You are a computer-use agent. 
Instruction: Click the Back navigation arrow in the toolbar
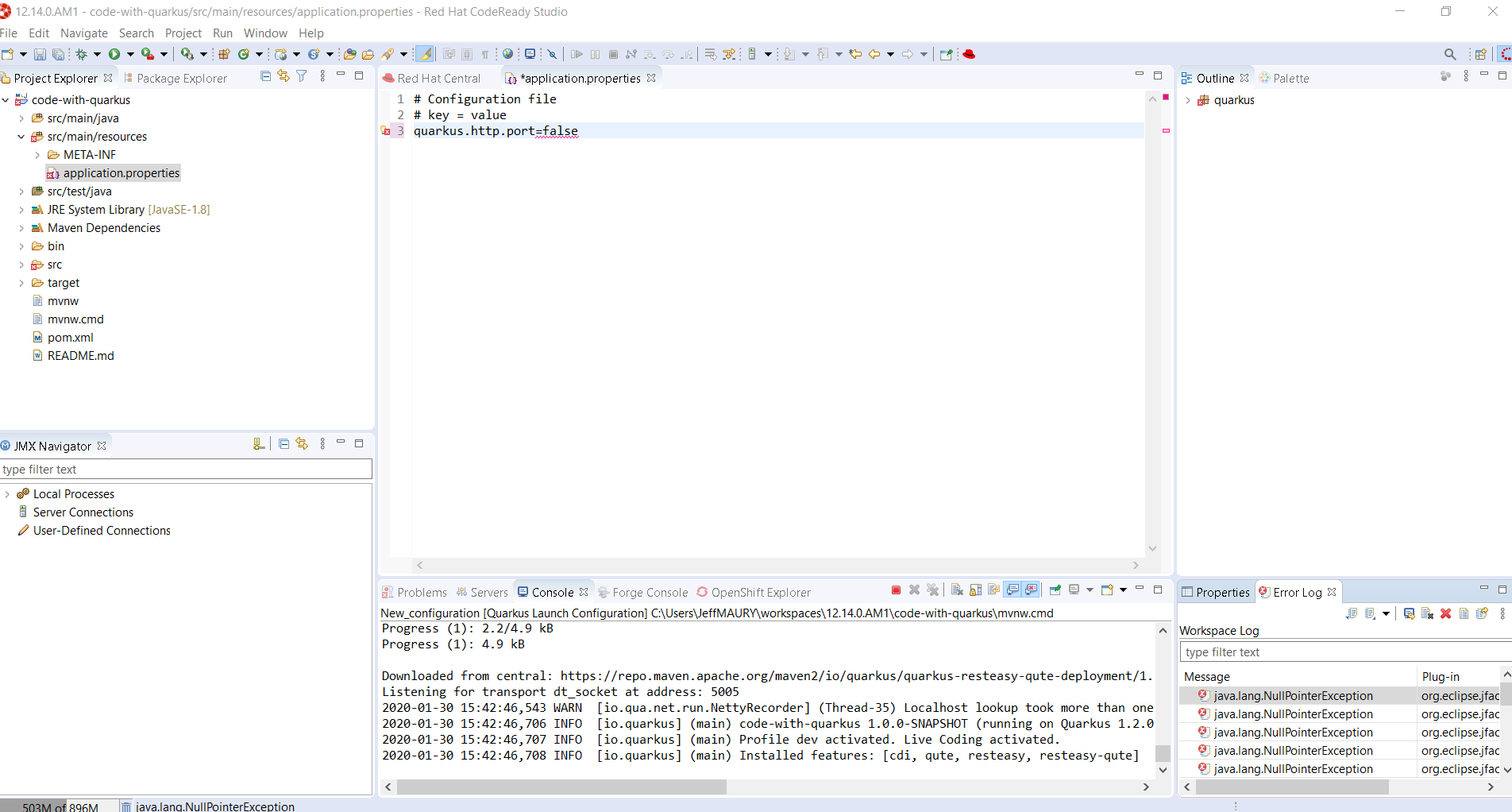(874, 54)
